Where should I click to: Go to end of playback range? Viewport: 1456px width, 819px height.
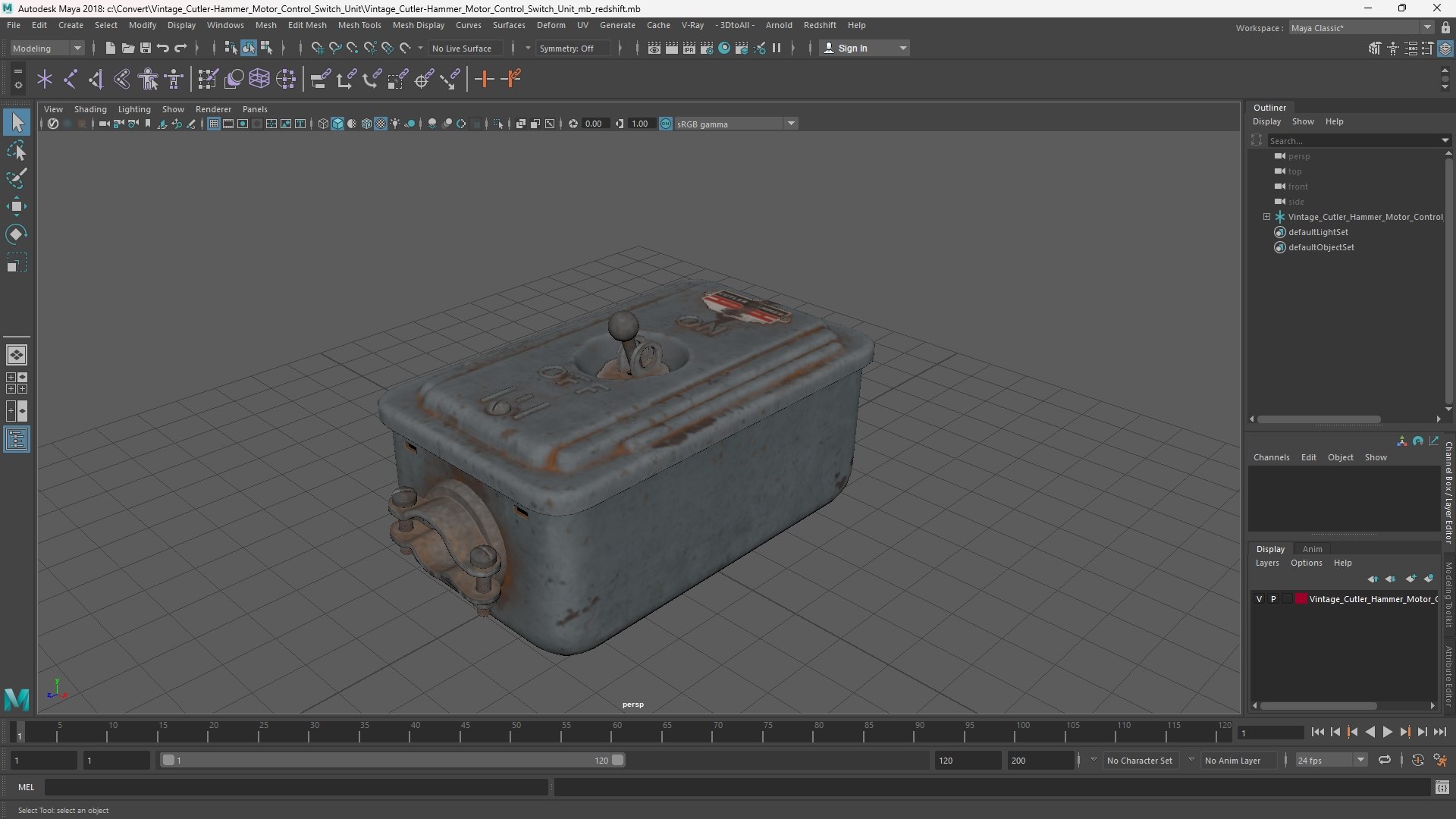1439,732
